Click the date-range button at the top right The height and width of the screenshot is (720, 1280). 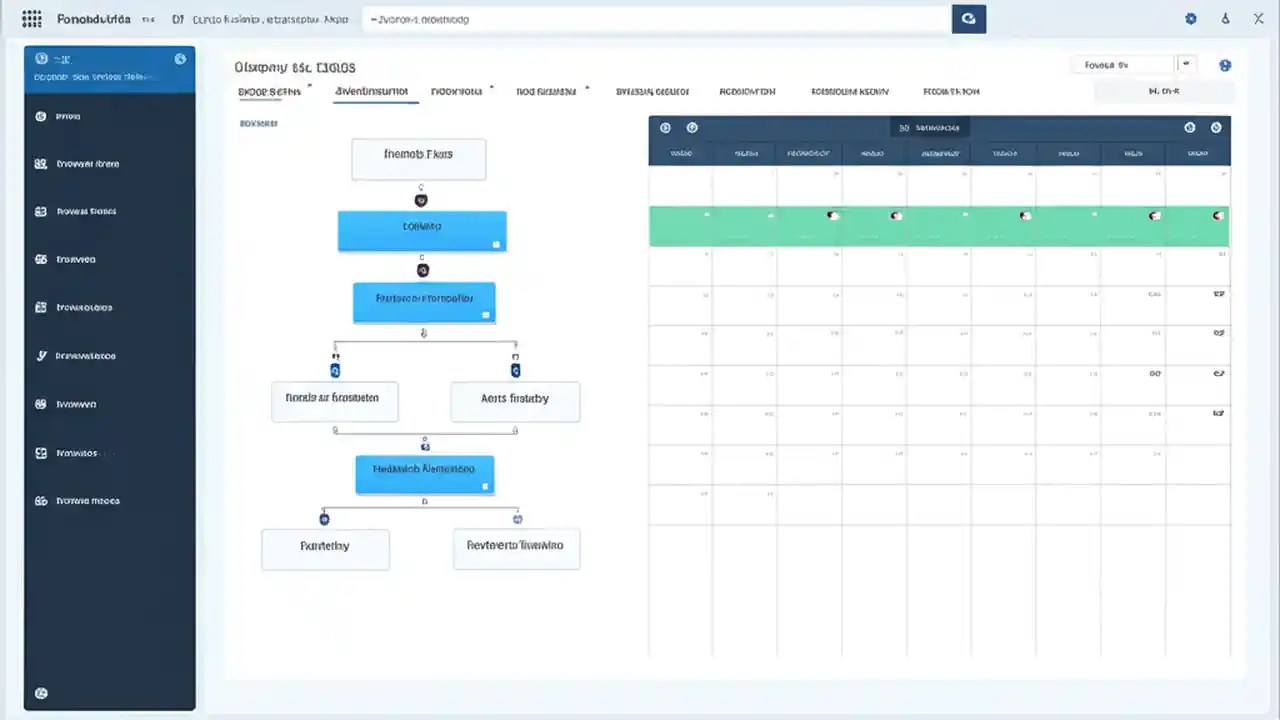tap(1164, 90)
